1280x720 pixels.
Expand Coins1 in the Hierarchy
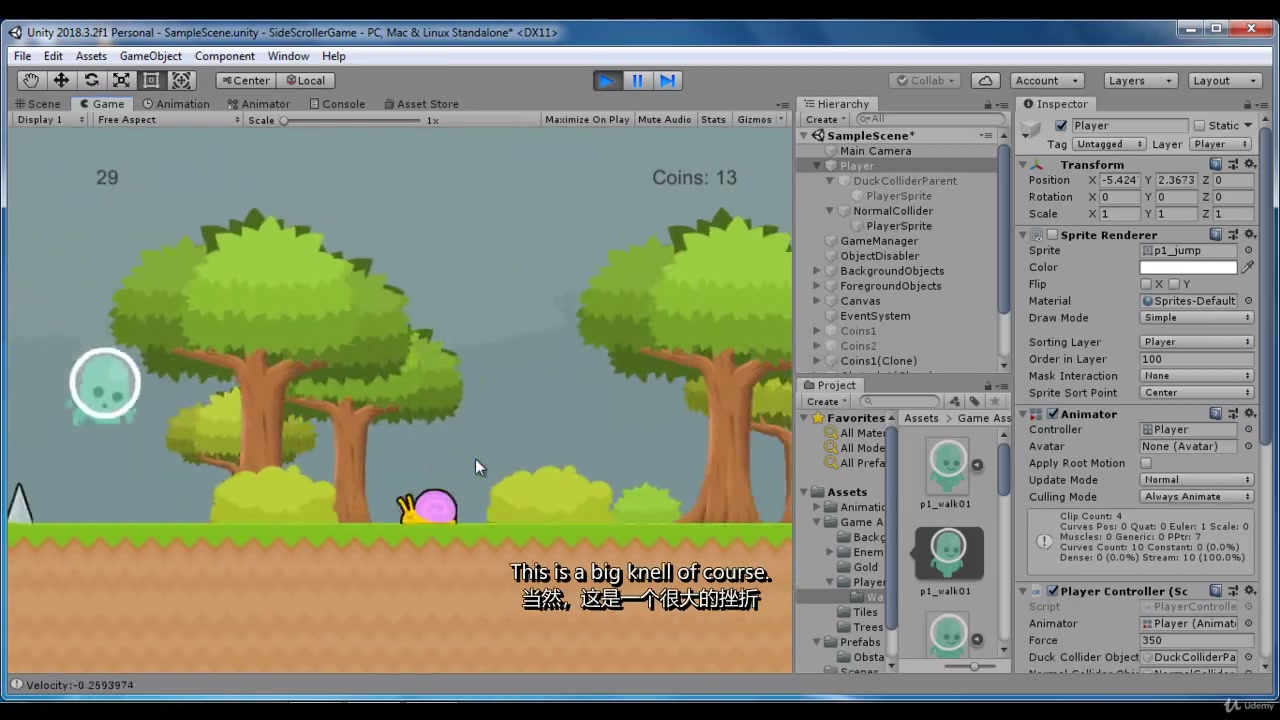pos(818,331)
